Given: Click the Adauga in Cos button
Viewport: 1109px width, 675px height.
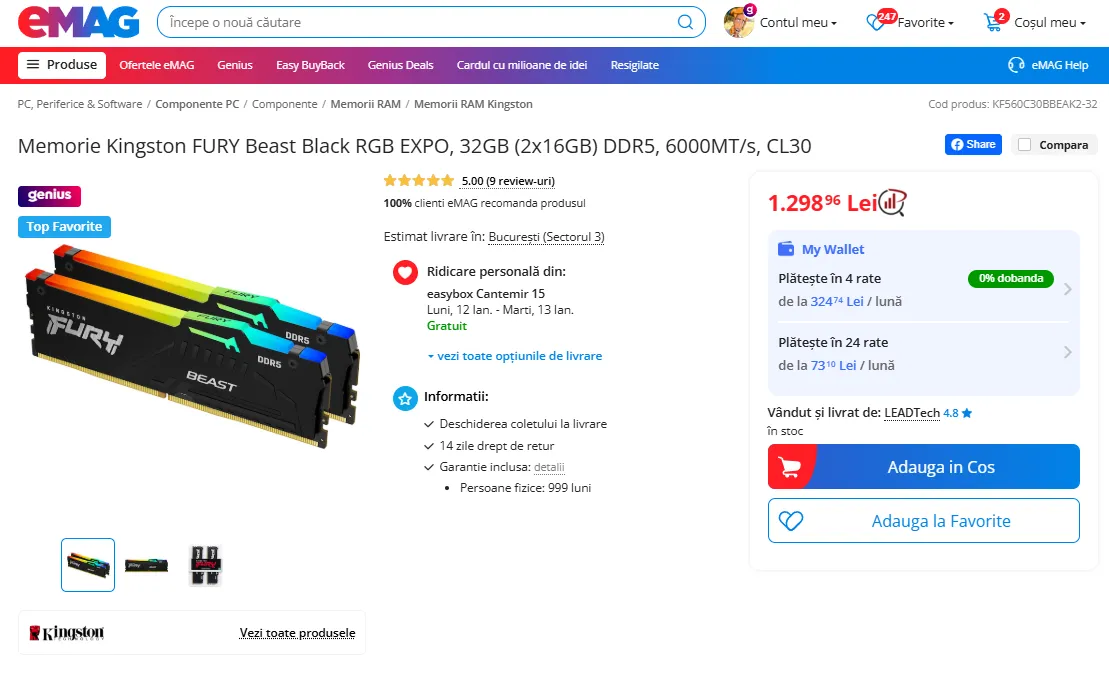Looking at the screenshot, I should coord(924,466).
